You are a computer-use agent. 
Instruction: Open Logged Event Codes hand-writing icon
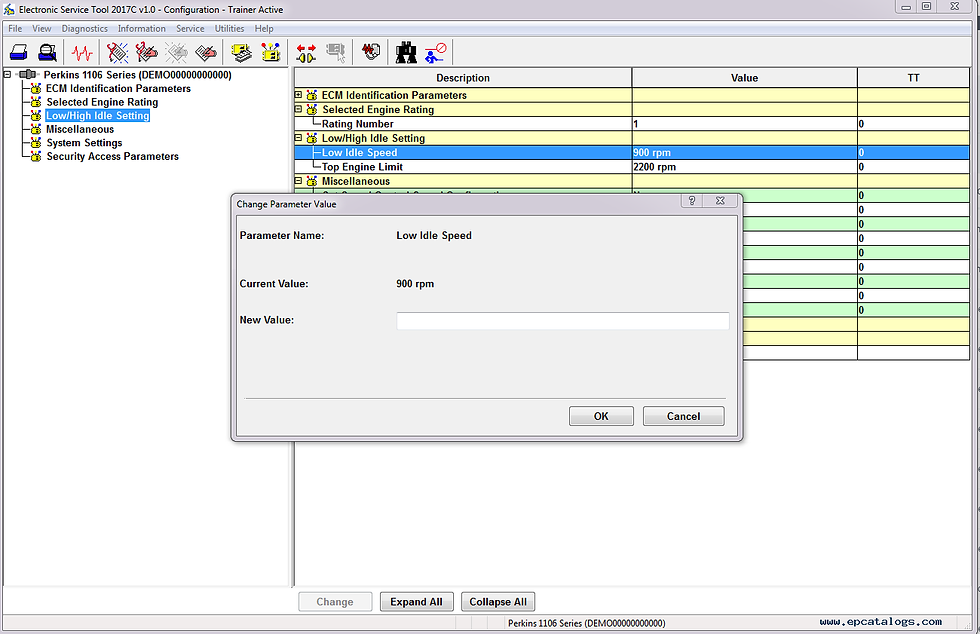coord(206,53)
